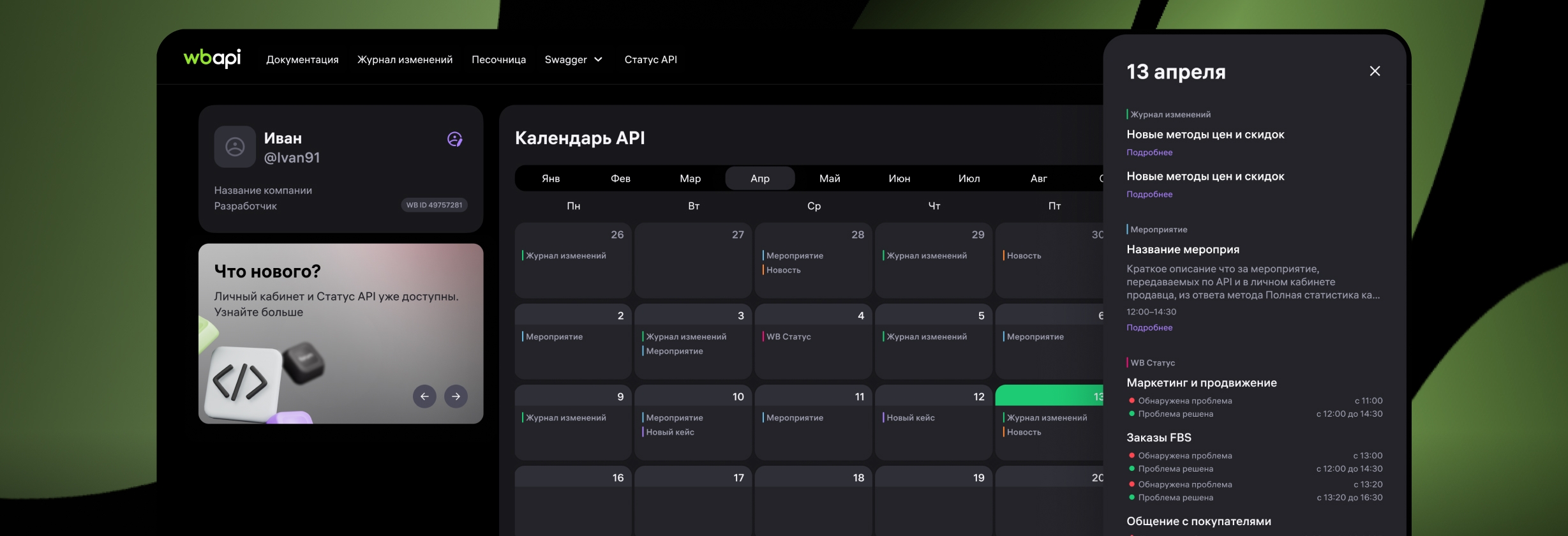Select the Апр month tab

pyautogui.click(x=759, y=179)
